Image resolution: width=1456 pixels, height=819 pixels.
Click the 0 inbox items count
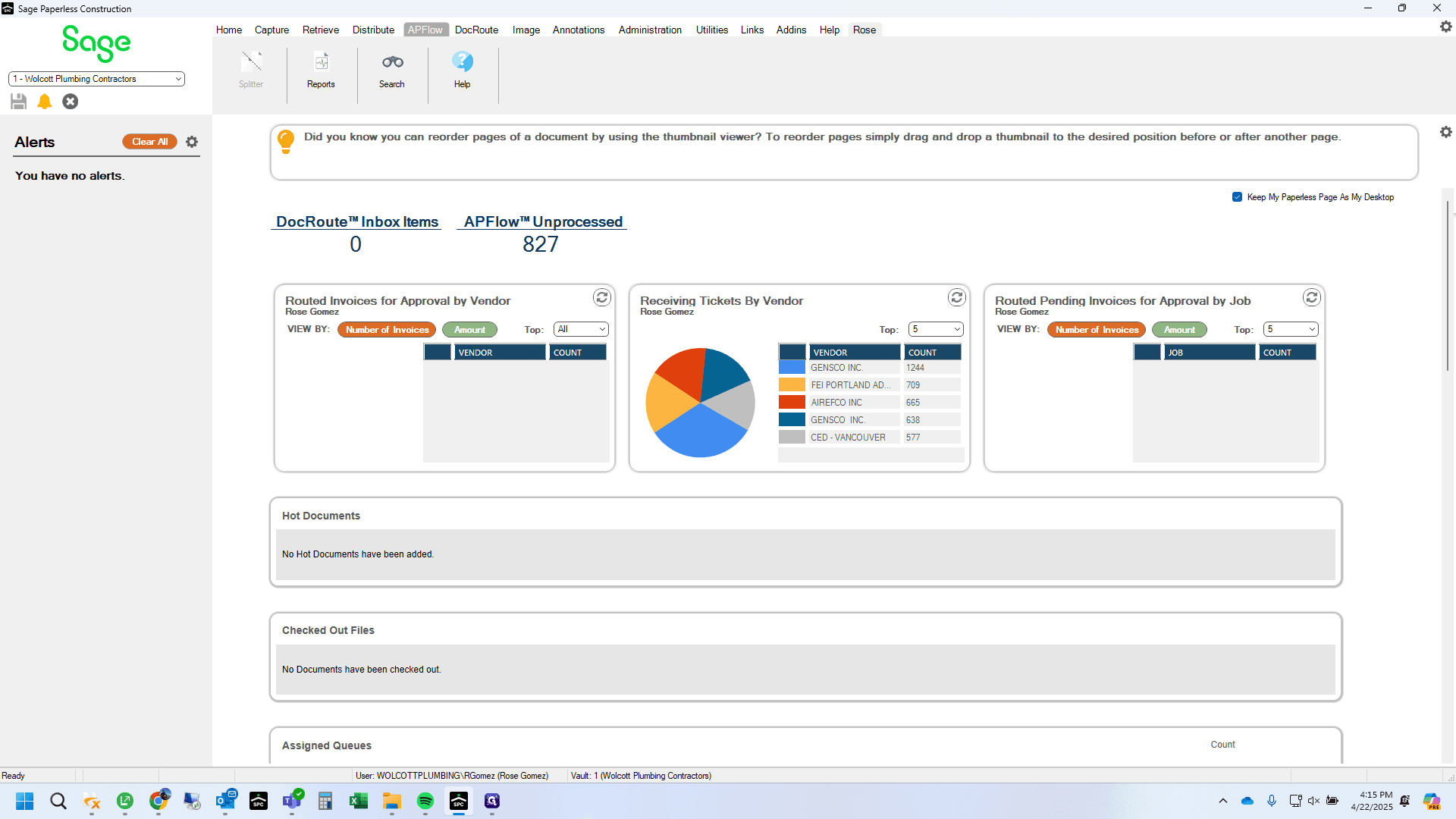356,244
